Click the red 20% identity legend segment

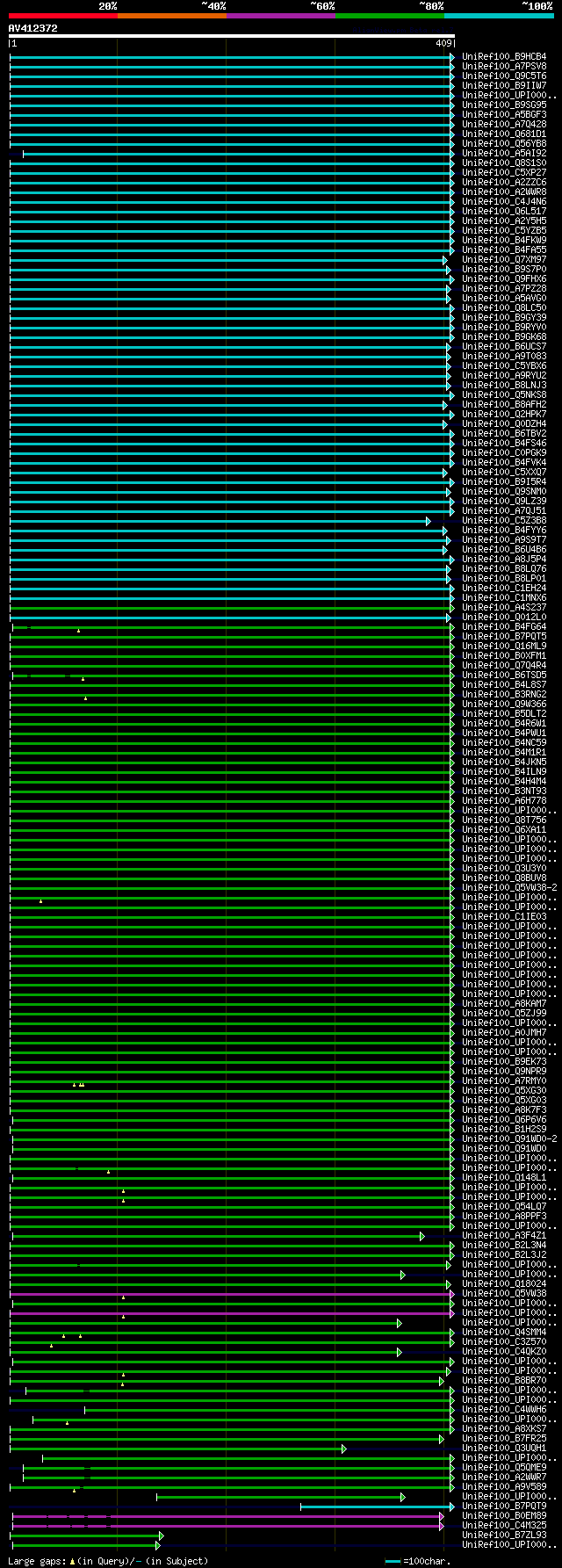point(63,15)
